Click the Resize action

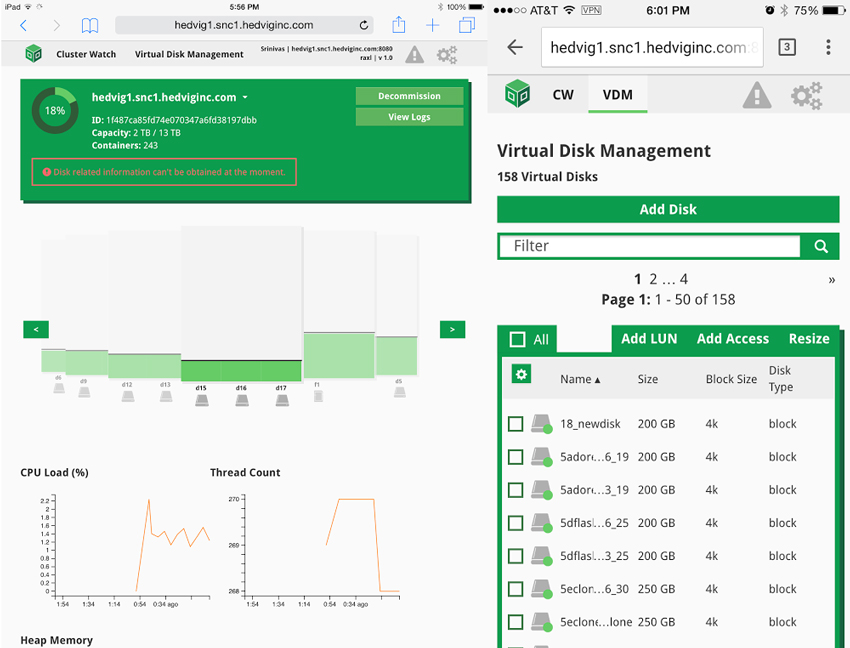click(809, 339)
